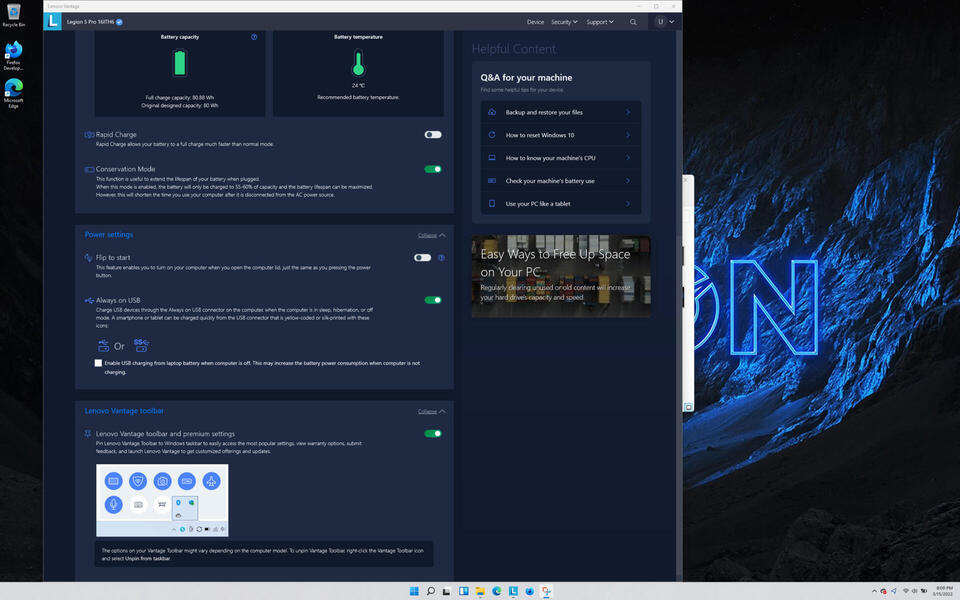Open the Device menu

tap(535, 22)
